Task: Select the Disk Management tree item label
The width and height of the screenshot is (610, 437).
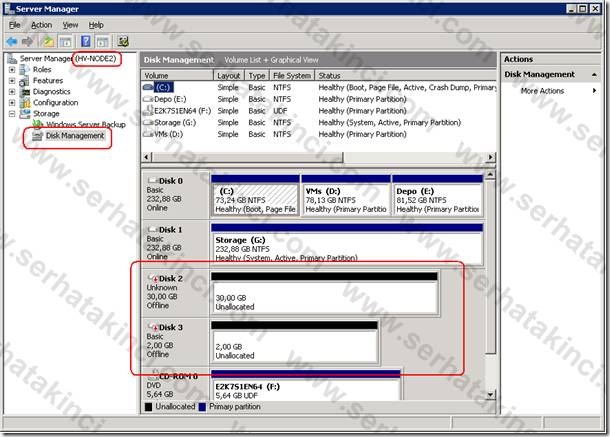Action: pos(75,136)
